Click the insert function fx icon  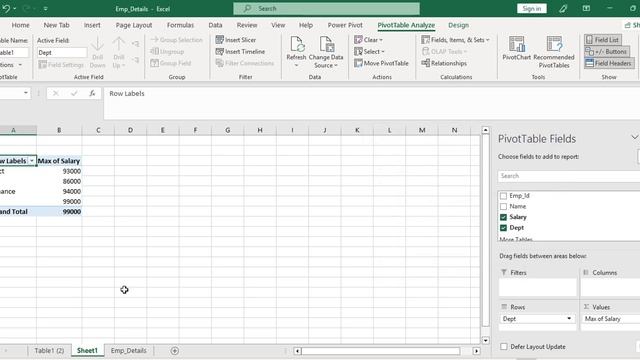click(x=92, y=93)
